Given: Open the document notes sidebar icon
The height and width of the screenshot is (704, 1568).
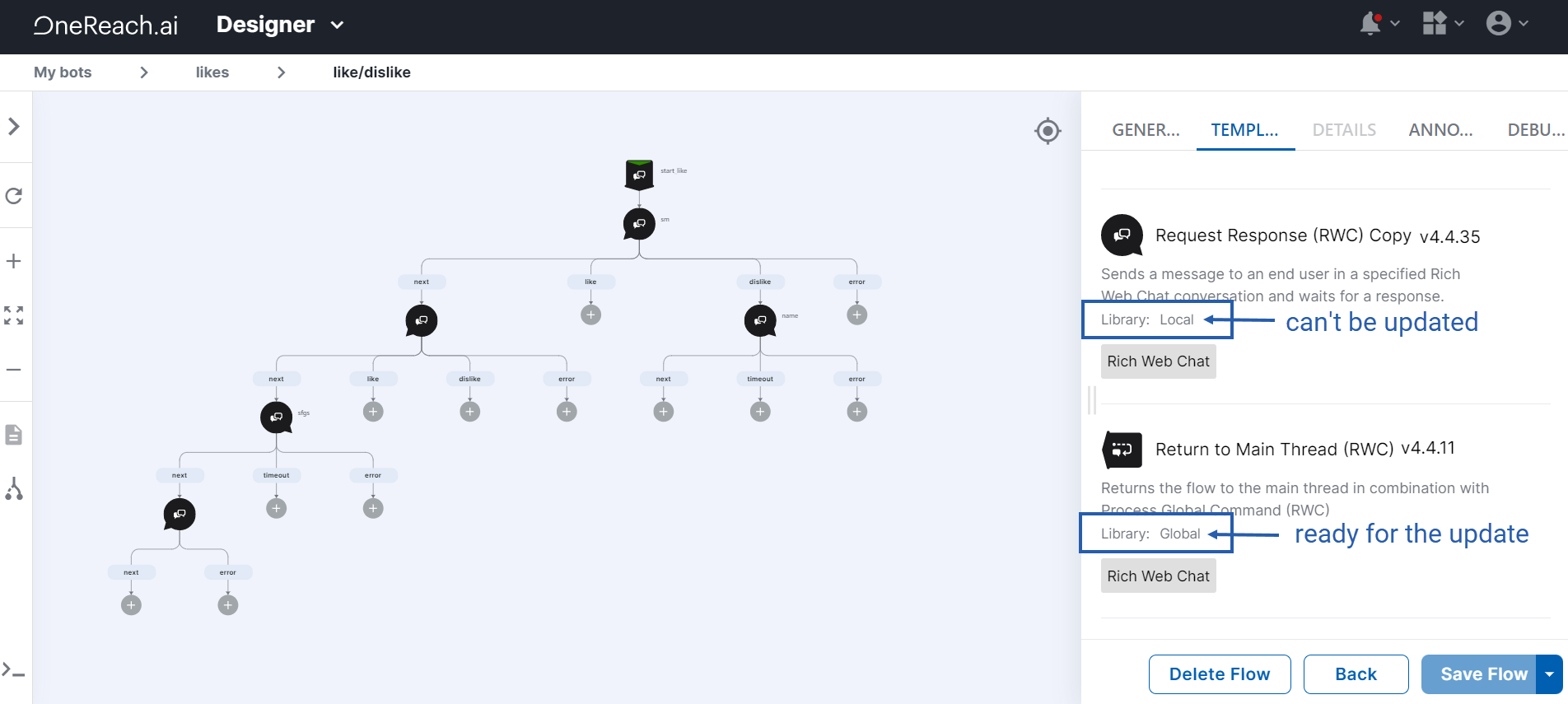Looking at the screenshot, I should [14, 435].
